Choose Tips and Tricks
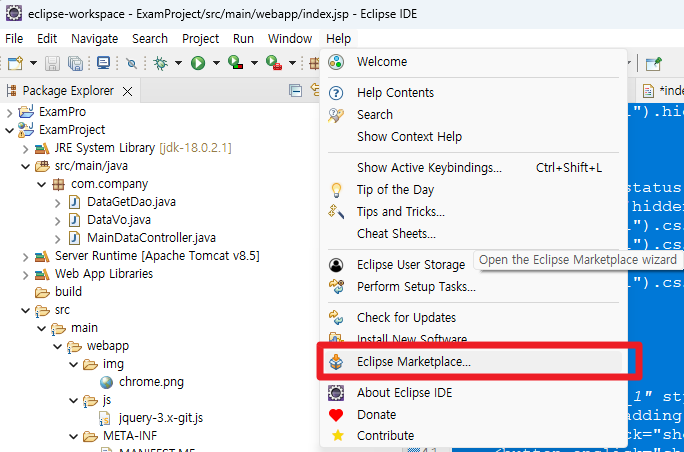Viewport: 684px width, 452px height. tap(473, 212)
